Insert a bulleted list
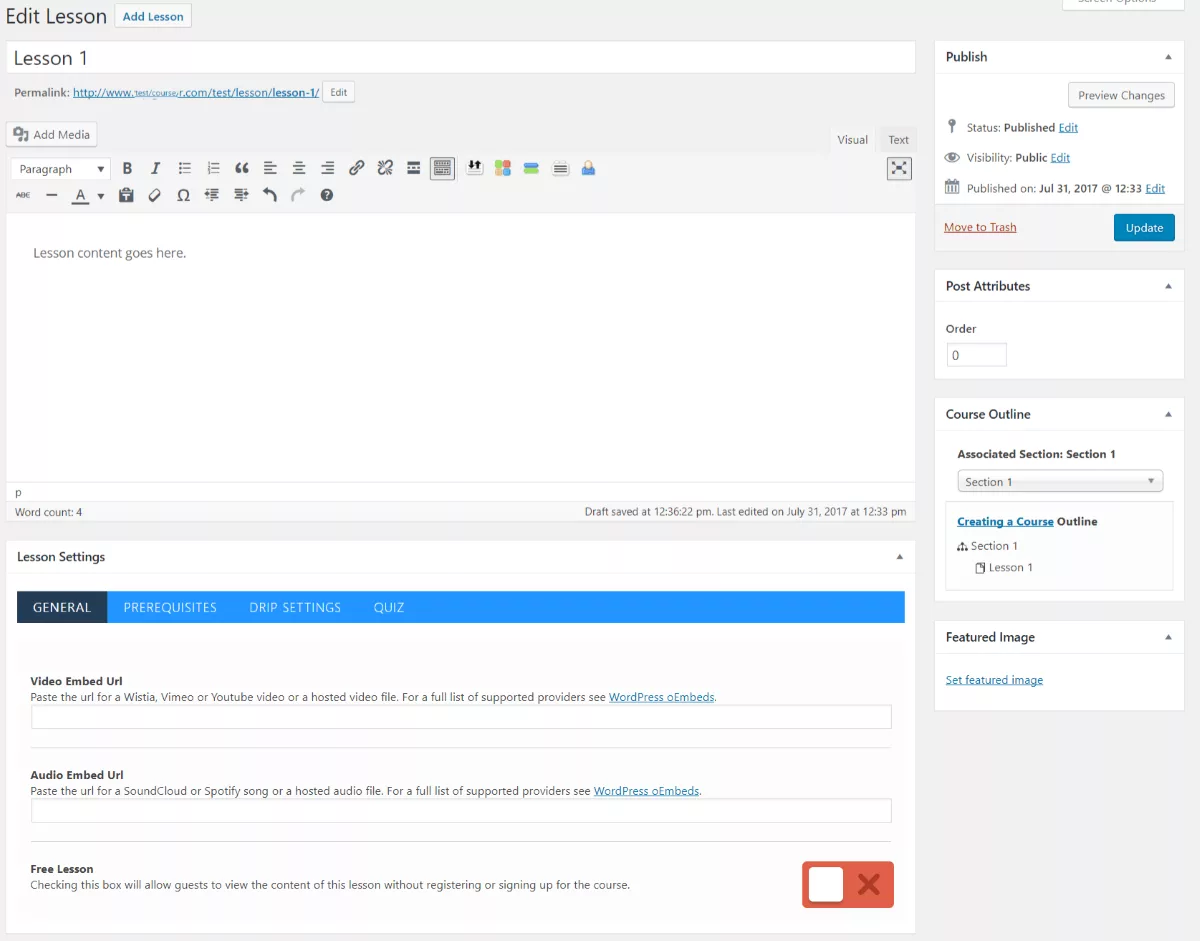The image size is (1200, 941). point(184,169)
